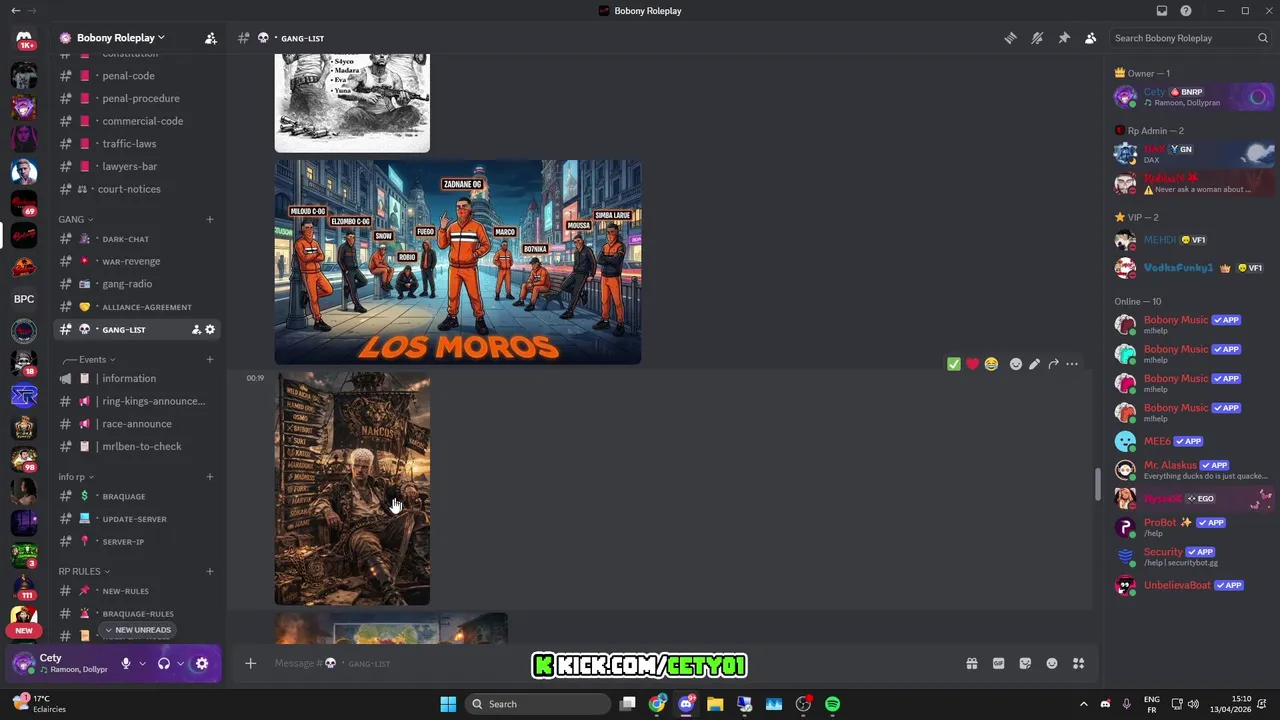Jump to NEW UNREADS

pos(137,630)
